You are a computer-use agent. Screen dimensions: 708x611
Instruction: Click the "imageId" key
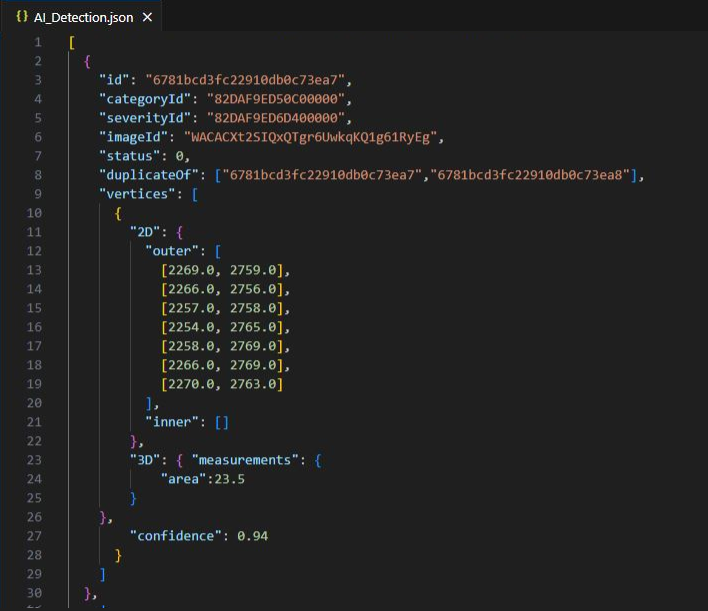click(134, 137)
